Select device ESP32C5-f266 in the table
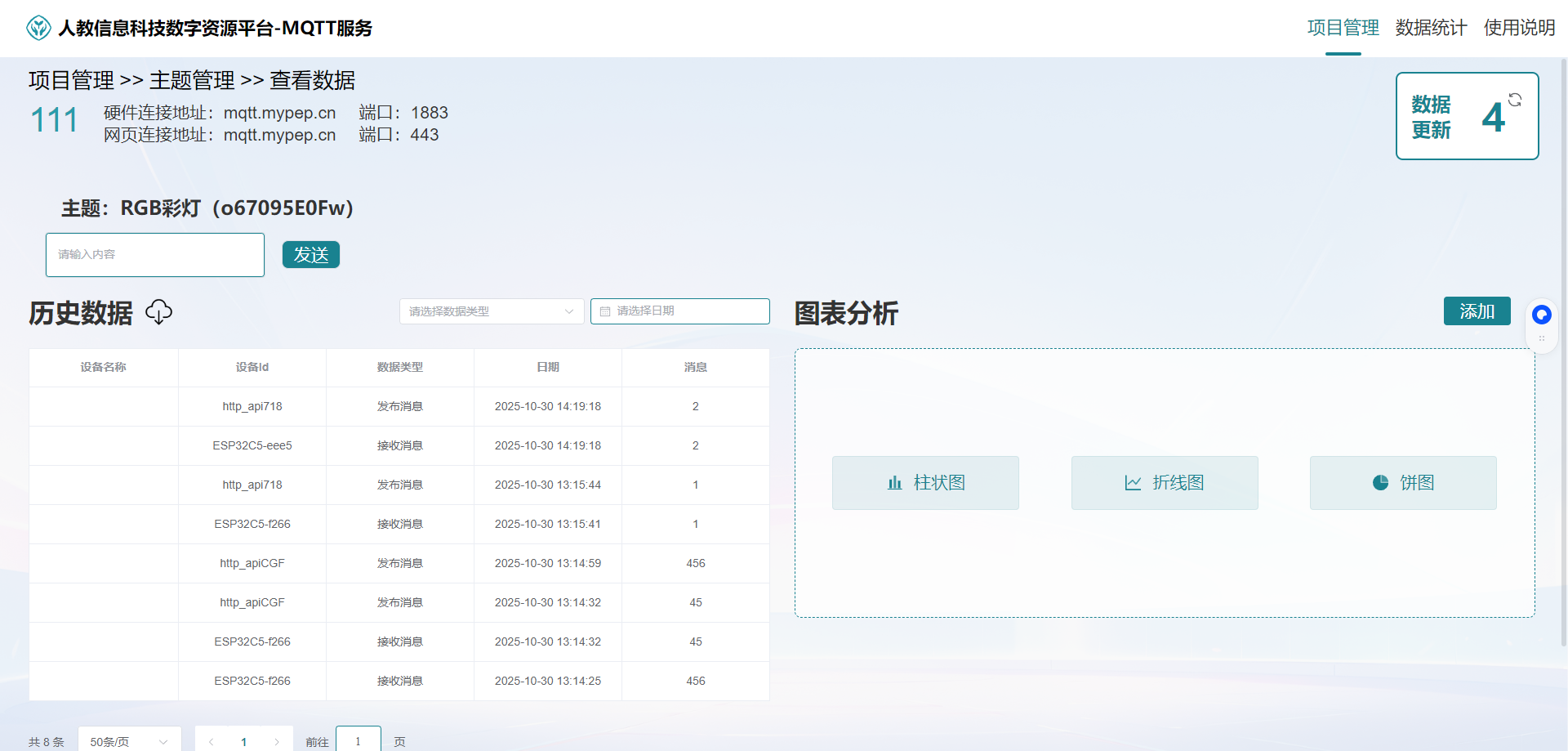1568x751 pixels. pyautogui.click(x=252, y=524)
